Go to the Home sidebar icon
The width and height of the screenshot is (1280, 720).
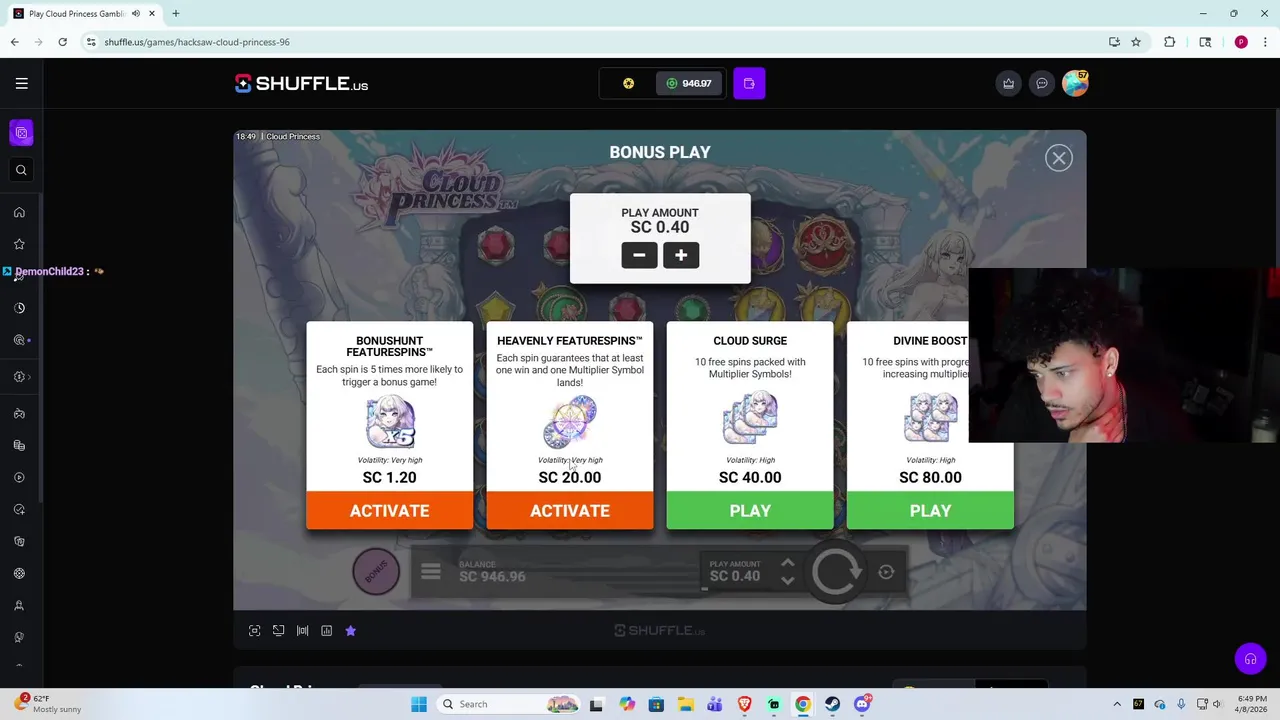coord(19,212)
